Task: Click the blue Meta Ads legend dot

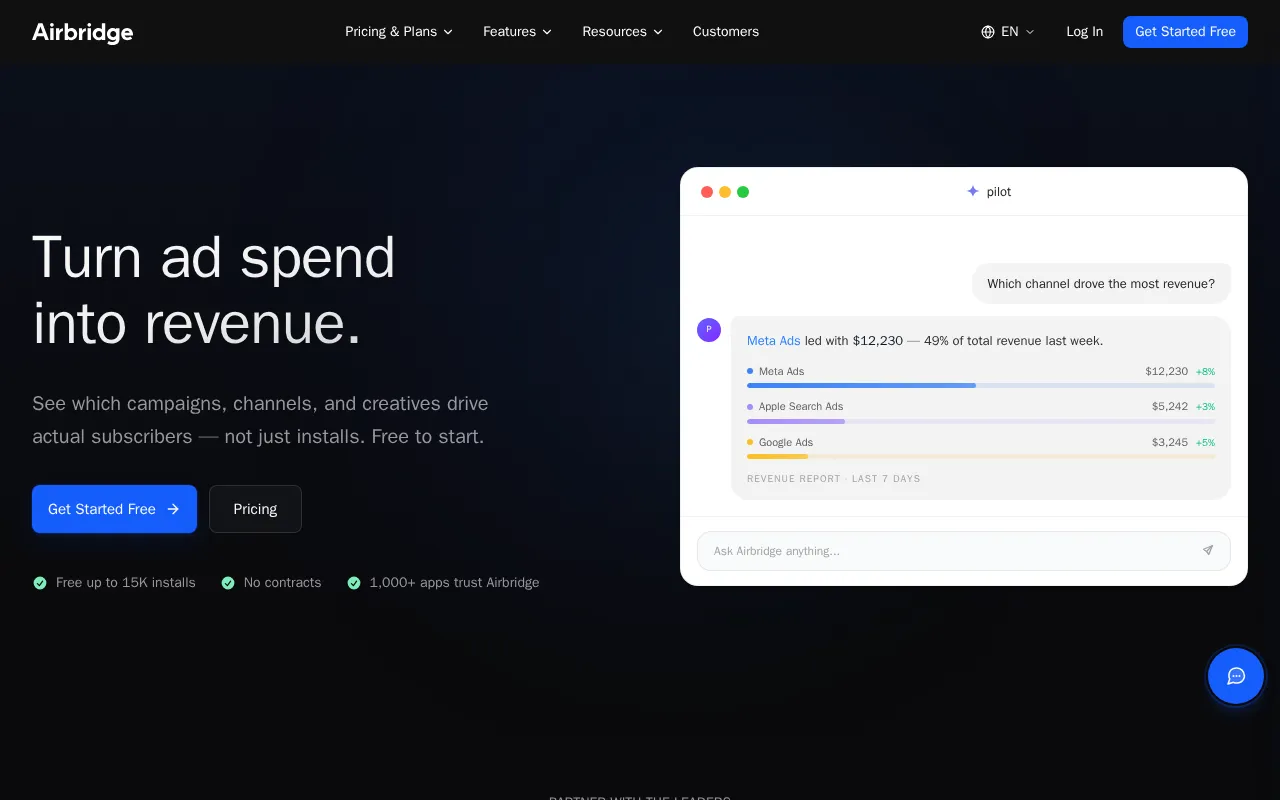Action: click(x=750, y=371)
